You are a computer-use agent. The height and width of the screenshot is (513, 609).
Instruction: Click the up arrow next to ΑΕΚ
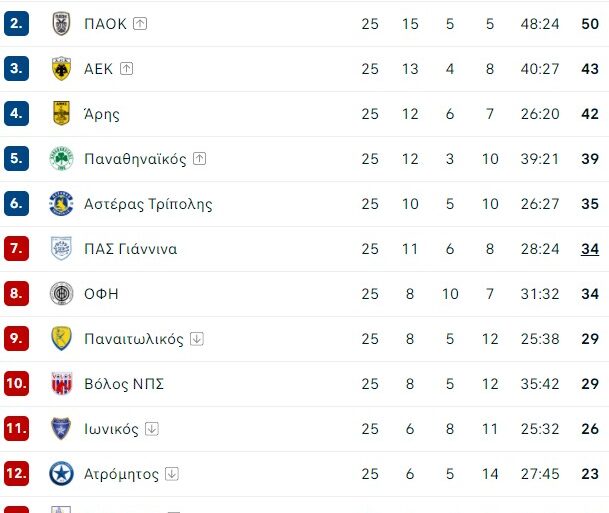[x=126, y=69]
